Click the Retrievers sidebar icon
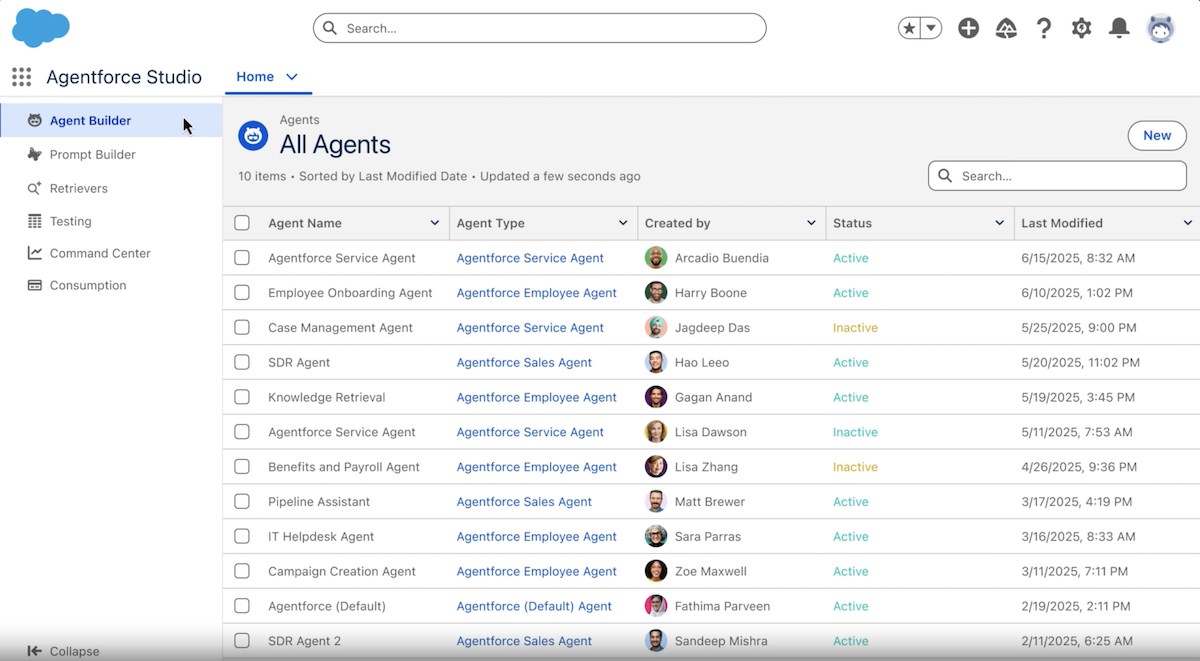This screenshot has height=661, width=1200. click(x=35, y=188)
